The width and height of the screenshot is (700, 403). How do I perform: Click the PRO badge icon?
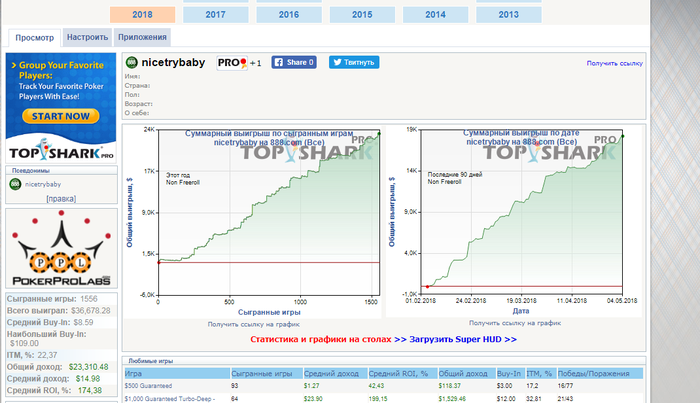coord(232,63)
